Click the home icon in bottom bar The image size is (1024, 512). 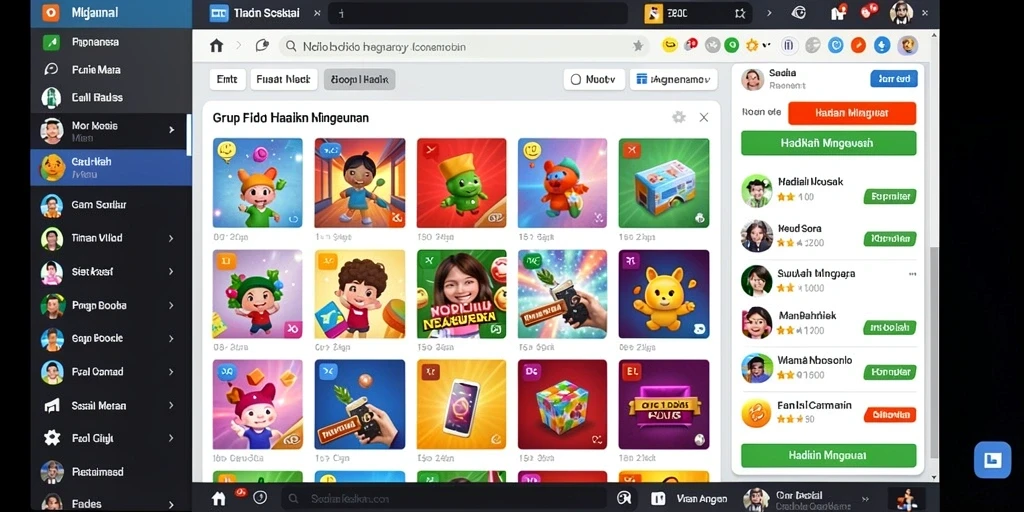[219, 498]
